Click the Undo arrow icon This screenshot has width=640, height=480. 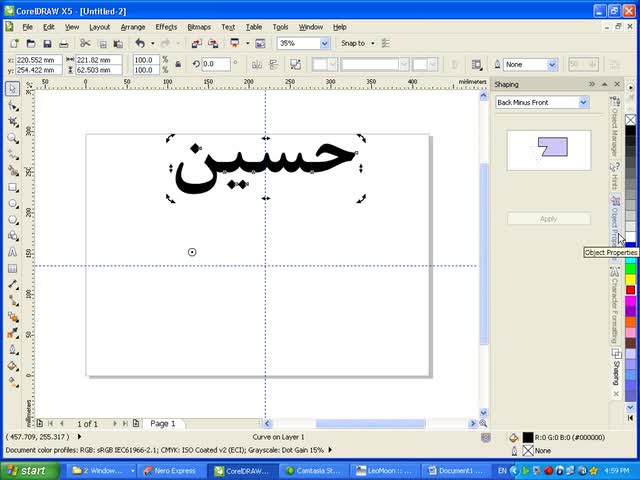pyautogui.click(x=140, y=43)
